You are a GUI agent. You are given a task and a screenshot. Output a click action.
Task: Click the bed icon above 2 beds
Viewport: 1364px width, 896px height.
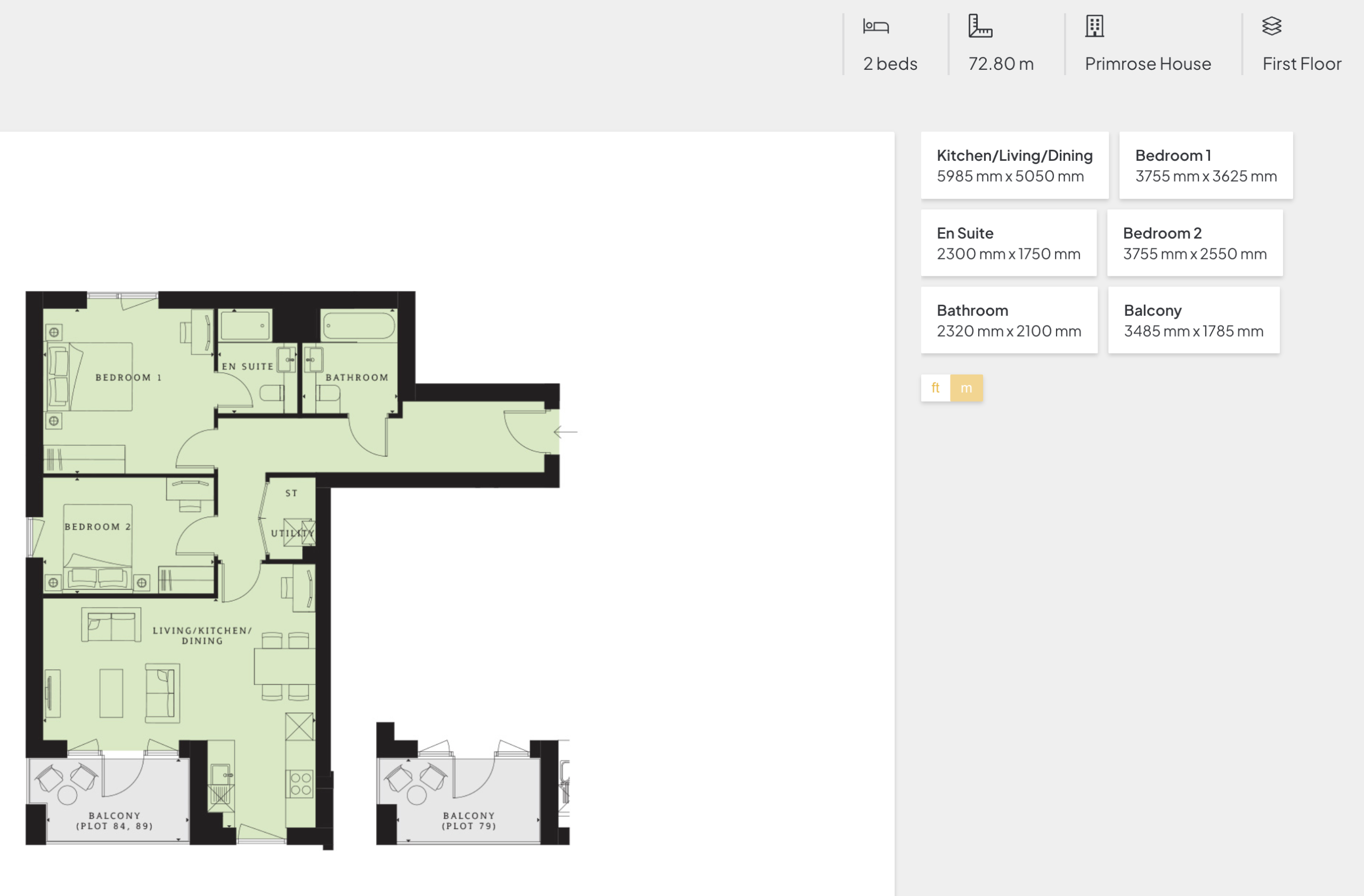click(876, 26)
